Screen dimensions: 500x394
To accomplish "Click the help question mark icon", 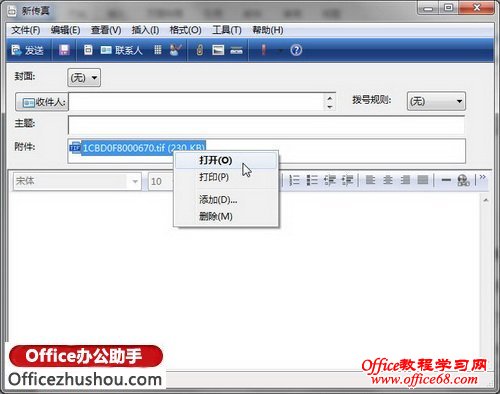I will click(x=296, y=50).
